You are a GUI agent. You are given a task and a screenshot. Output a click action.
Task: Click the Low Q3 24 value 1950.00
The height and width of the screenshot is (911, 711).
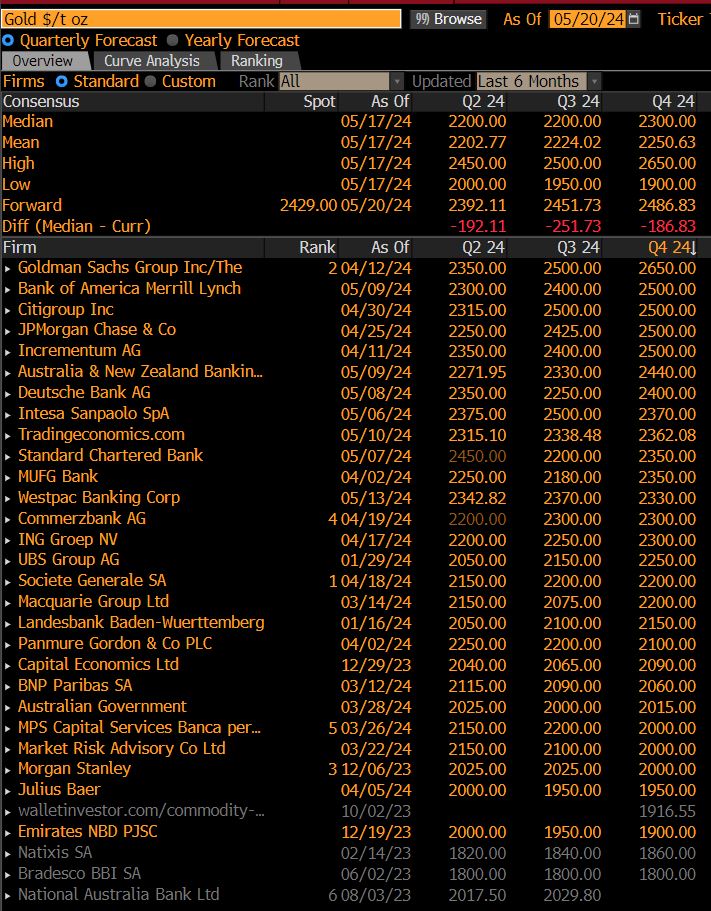[x=572, y=185]
